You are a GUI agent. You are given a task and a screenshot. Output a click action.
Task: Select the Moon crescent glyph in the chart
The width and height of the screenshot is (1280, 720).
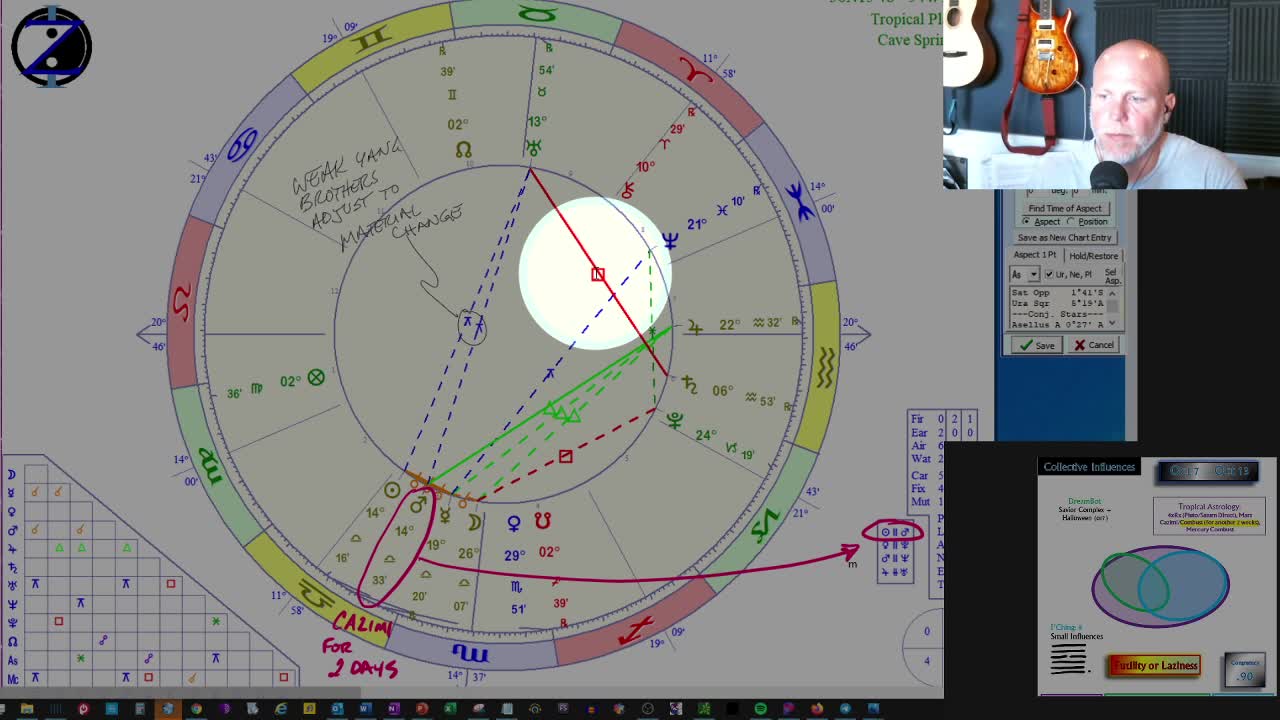point(474,520)
